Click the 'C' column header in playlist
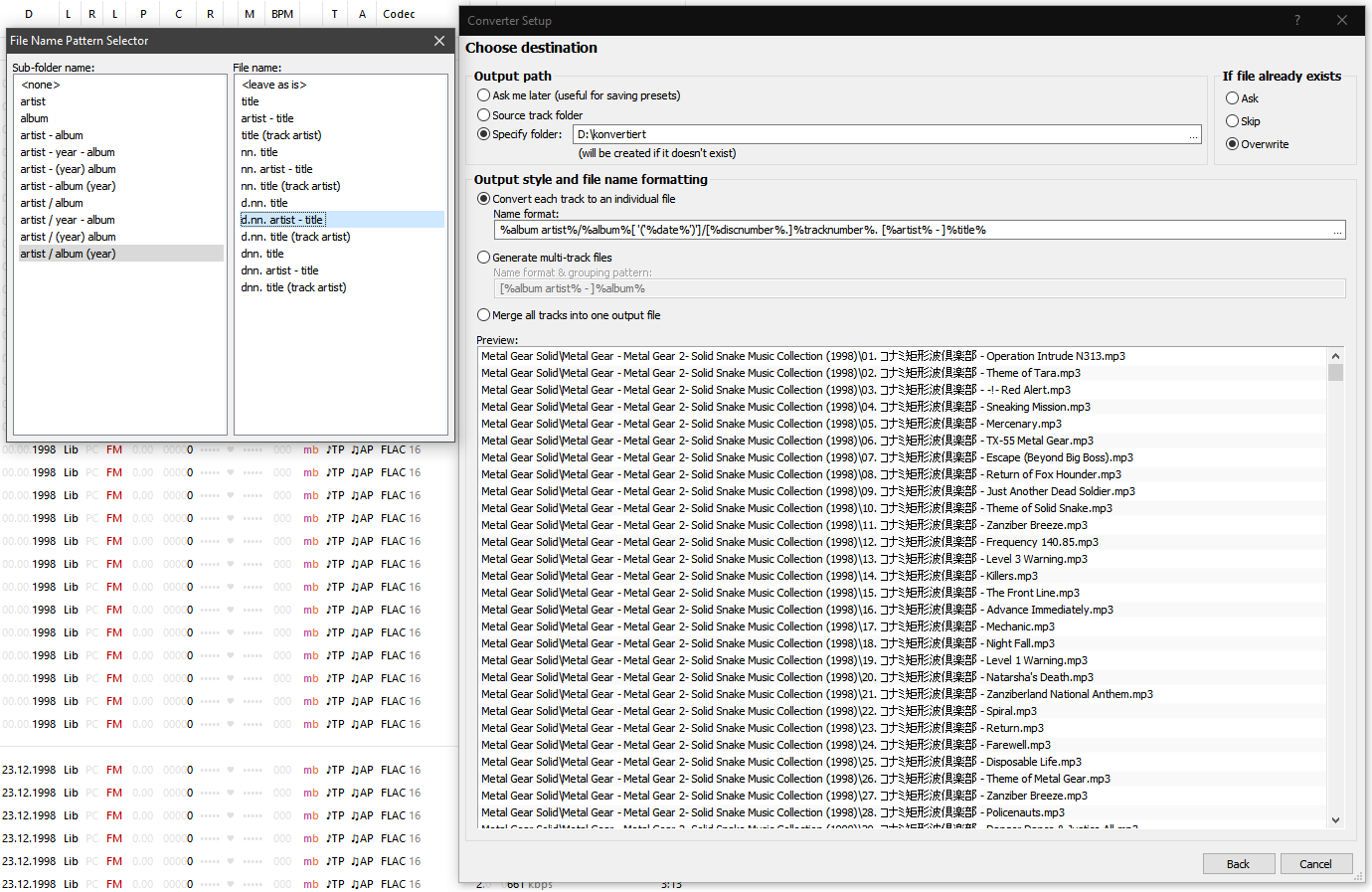This screenshot has width=1372, height=892. (179, 14)
